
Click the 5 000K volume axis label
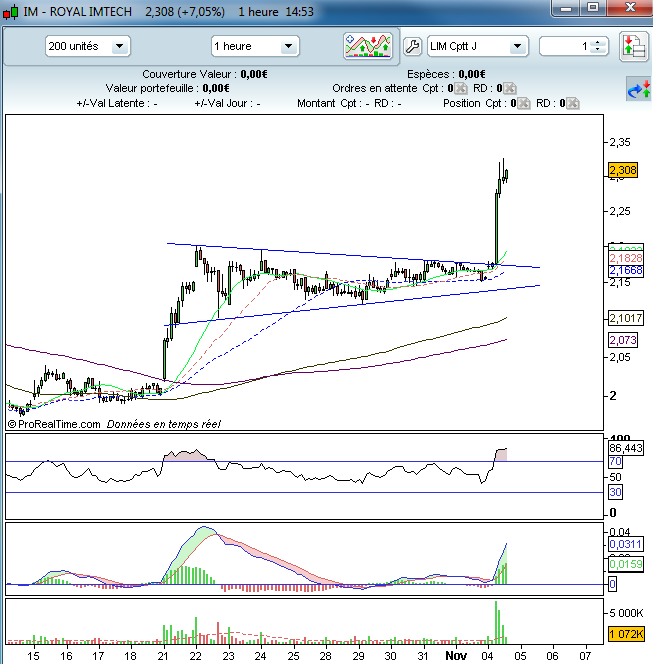pos(626,613)
